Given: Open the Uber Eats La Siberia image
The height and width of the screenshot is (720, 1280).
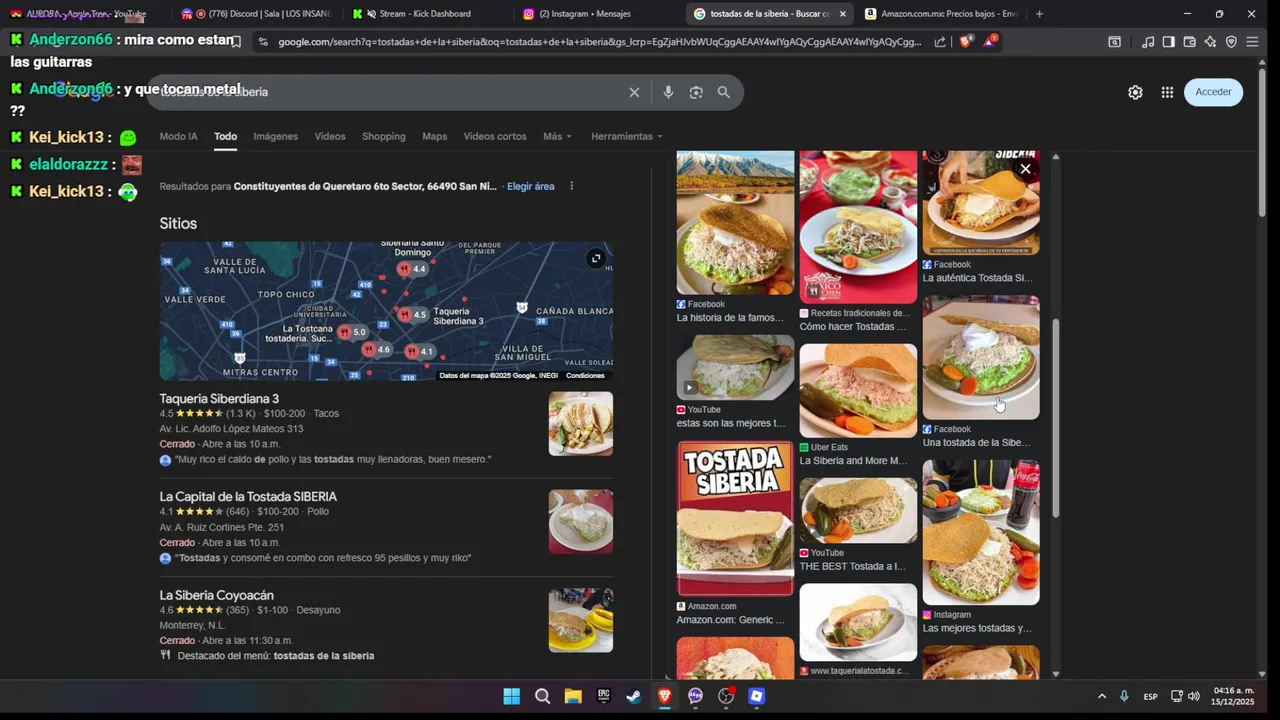Looking at the screenshot, I should point(858,391).
